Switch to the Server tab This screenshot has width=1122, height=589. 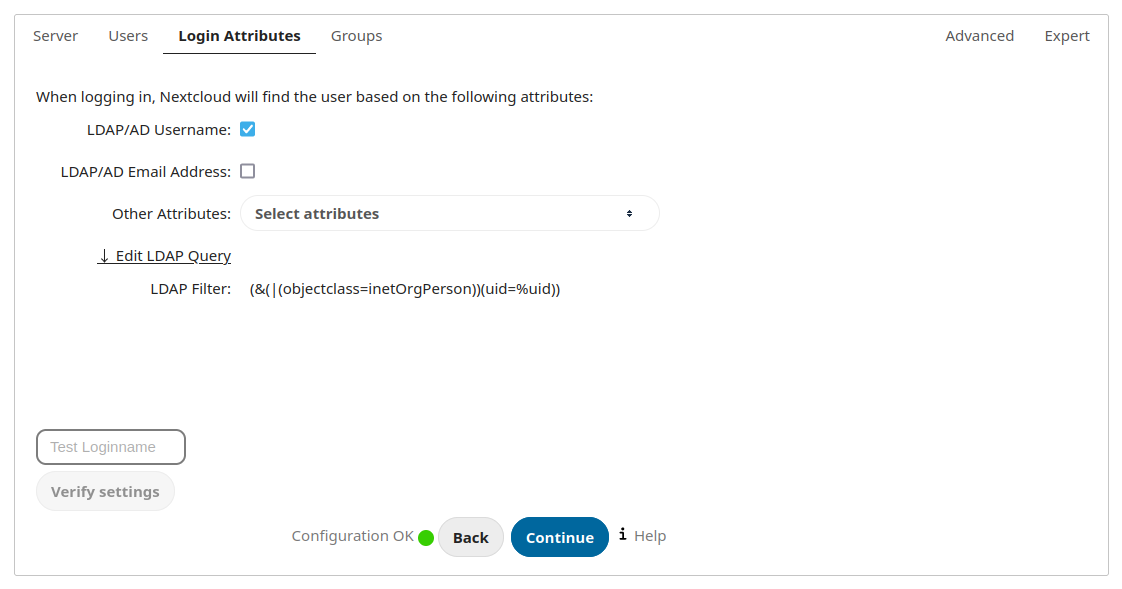pos(55,36)
